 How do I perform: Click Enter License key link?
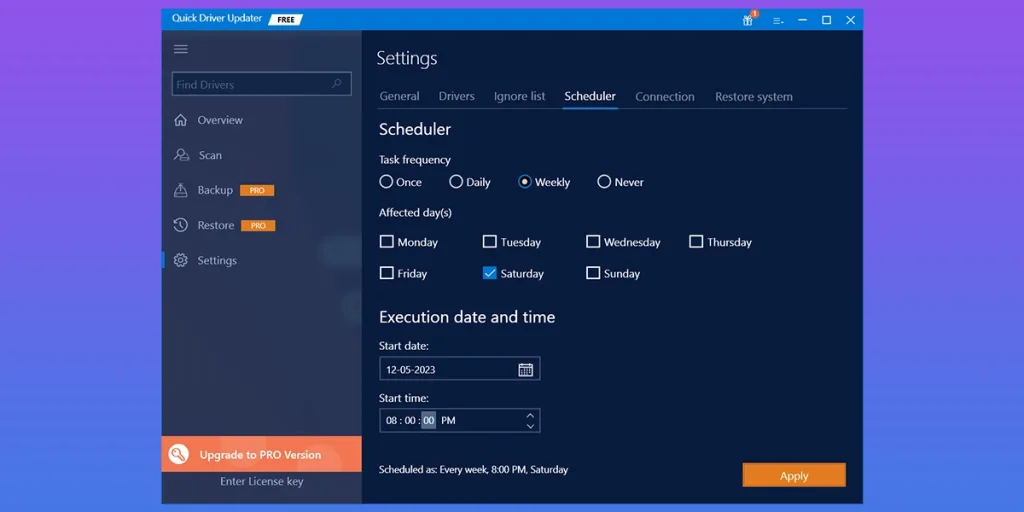[261, 481]
